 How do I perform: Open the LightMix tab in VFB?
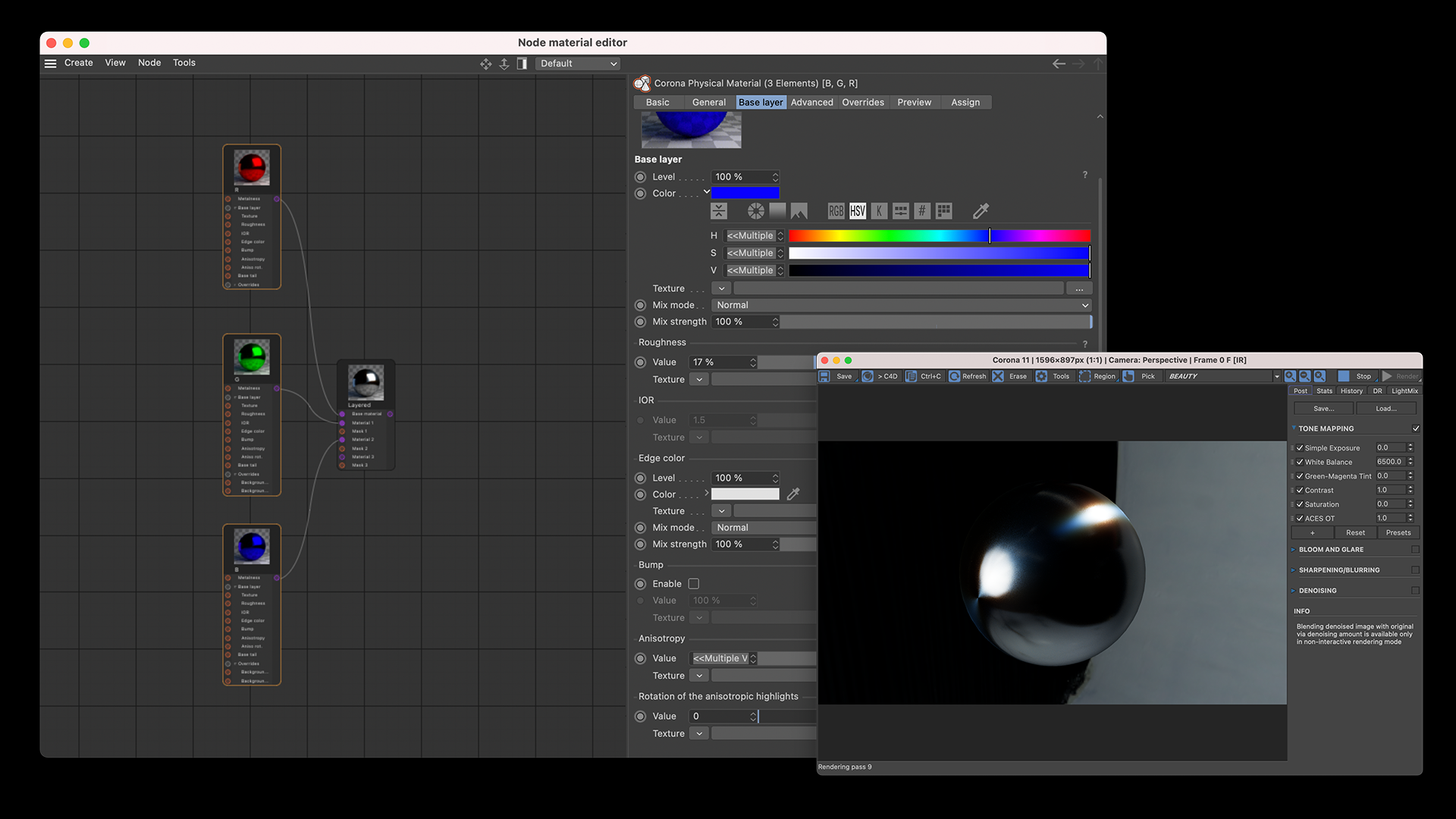(x=1404, y=391)
